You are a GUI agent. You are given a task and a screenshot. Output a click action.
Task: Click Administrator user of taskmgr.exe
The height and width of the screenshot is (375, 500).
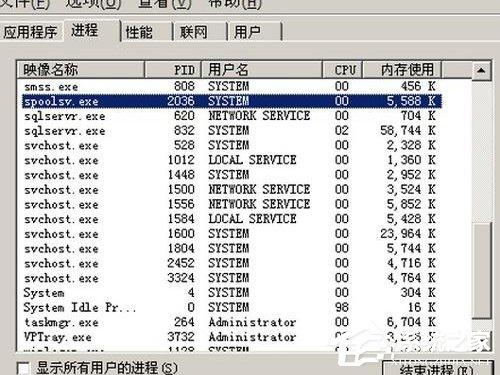pyautogui.click(x=252, y=322)
